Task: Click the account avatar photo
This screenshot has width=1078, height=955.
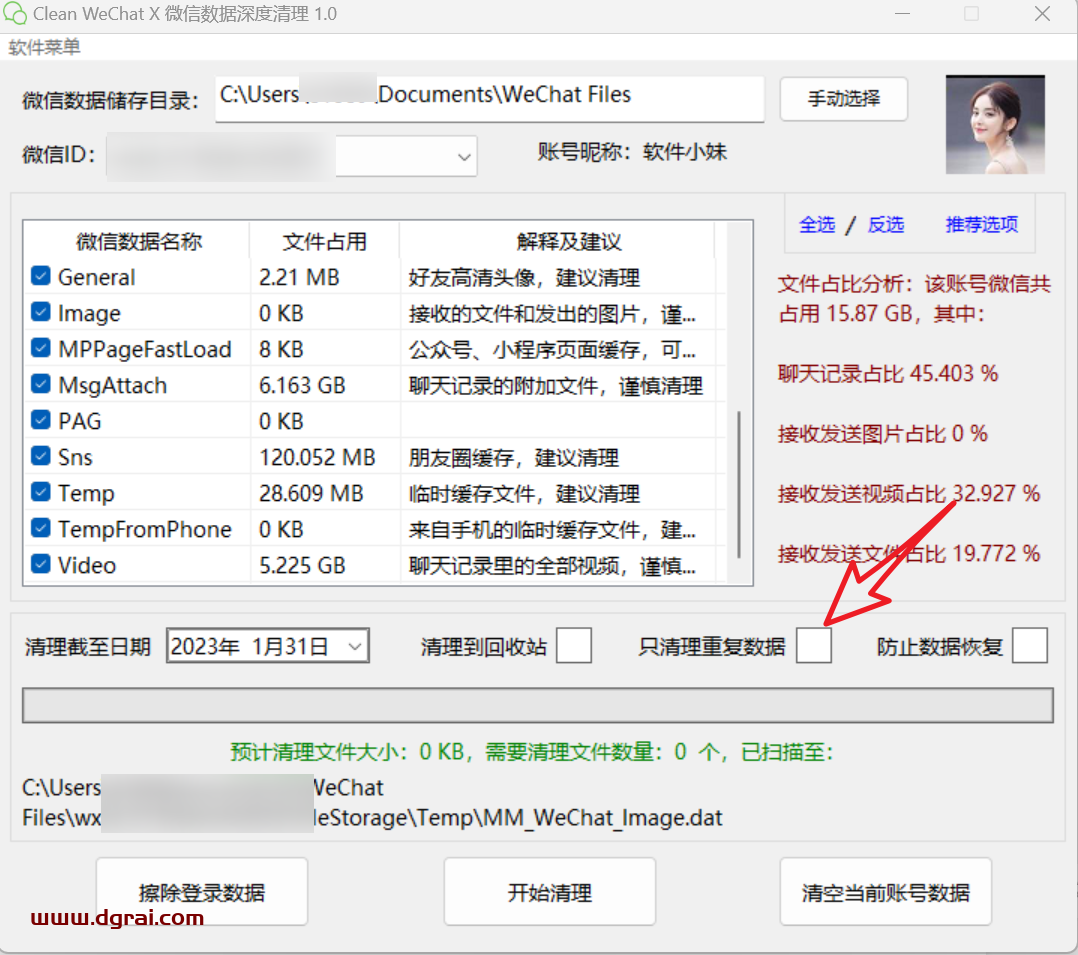Action: pos(995,124)
